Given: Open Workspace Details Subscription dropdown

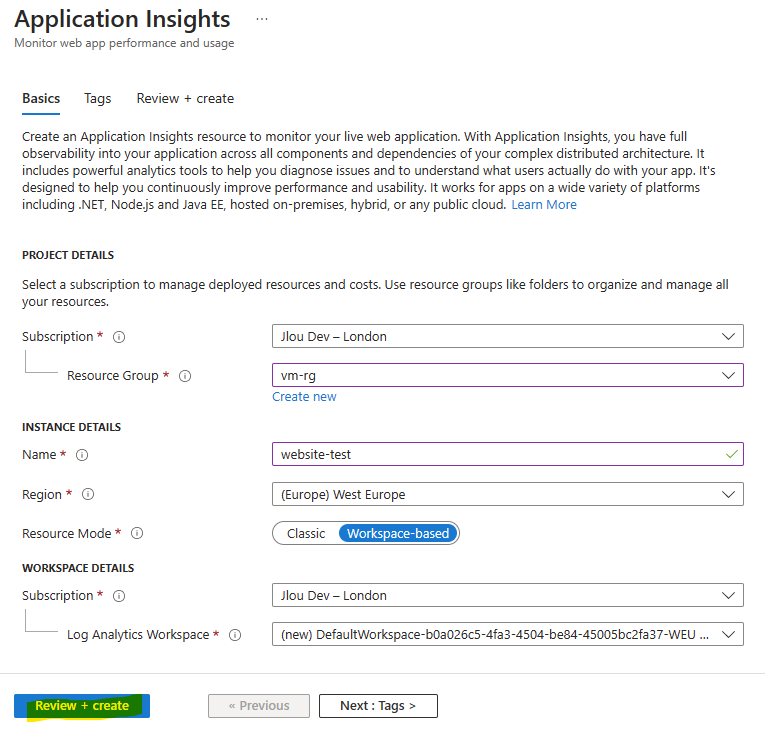Looking at the screenshot, I should [508, 595].
